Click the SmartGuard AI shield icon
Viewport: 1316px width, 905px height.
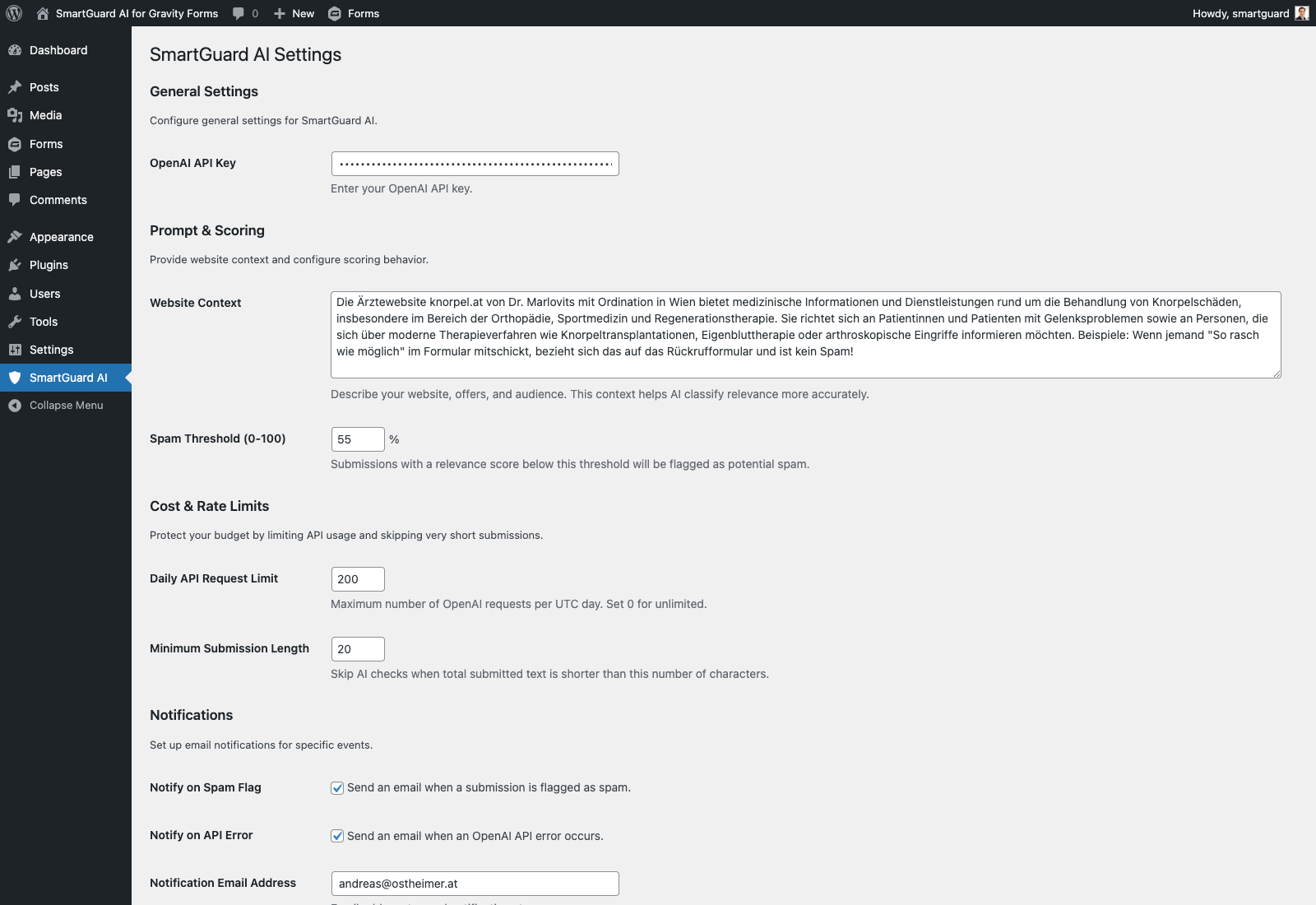tap(15, 378)
